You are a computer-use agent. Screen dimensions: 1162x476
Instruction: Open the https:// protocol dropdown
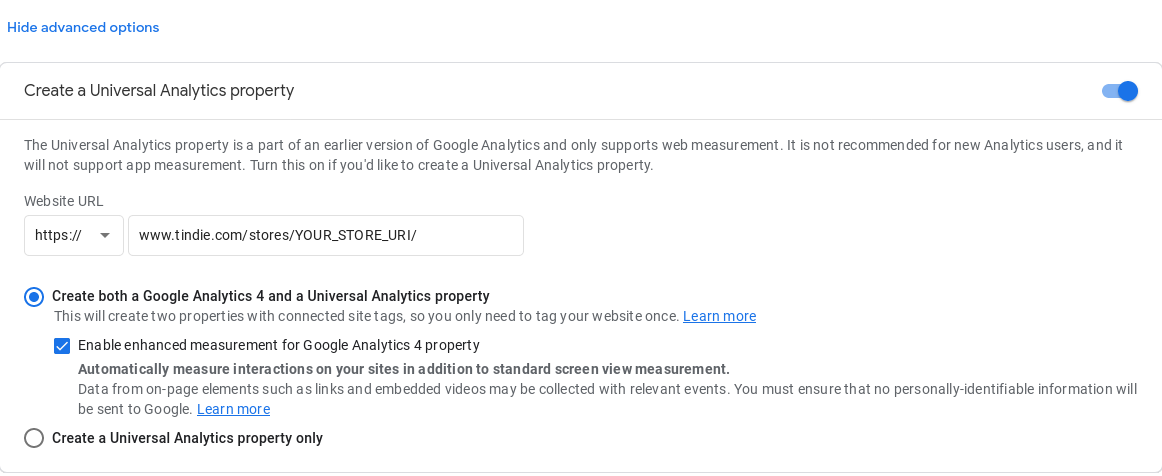(73, 236)
